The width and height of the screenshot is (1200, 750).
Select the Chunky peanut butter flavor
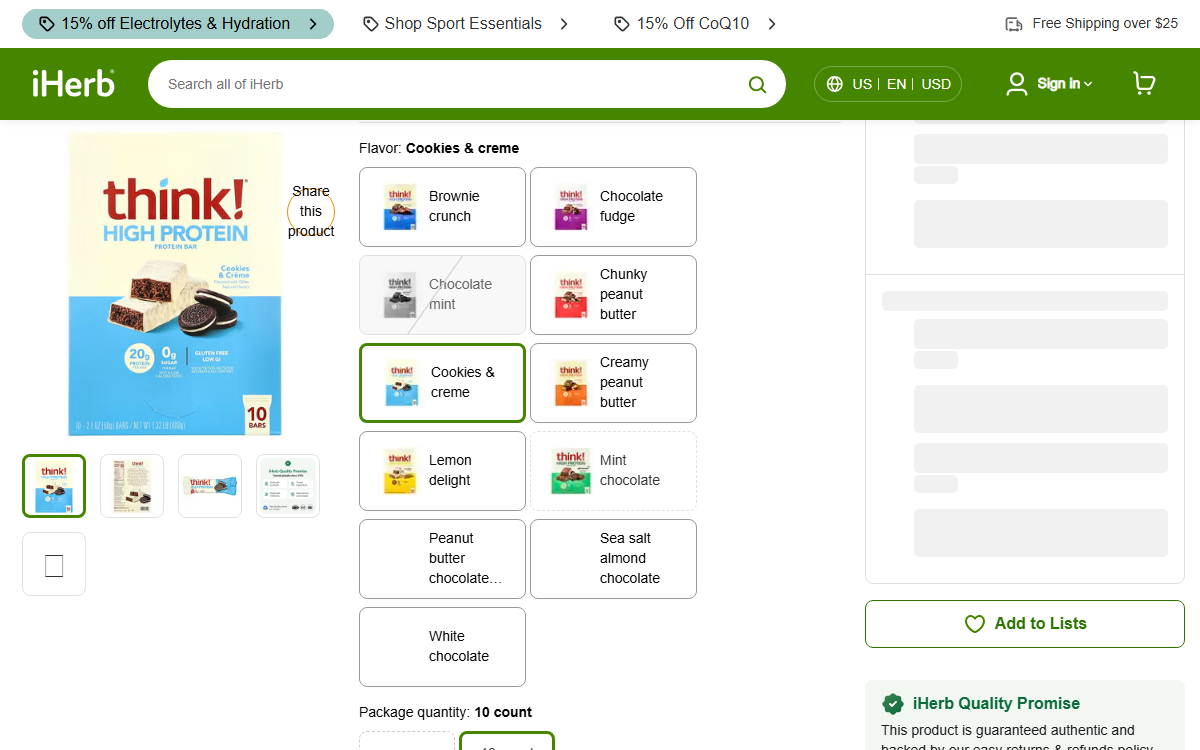tap(613, 295)
